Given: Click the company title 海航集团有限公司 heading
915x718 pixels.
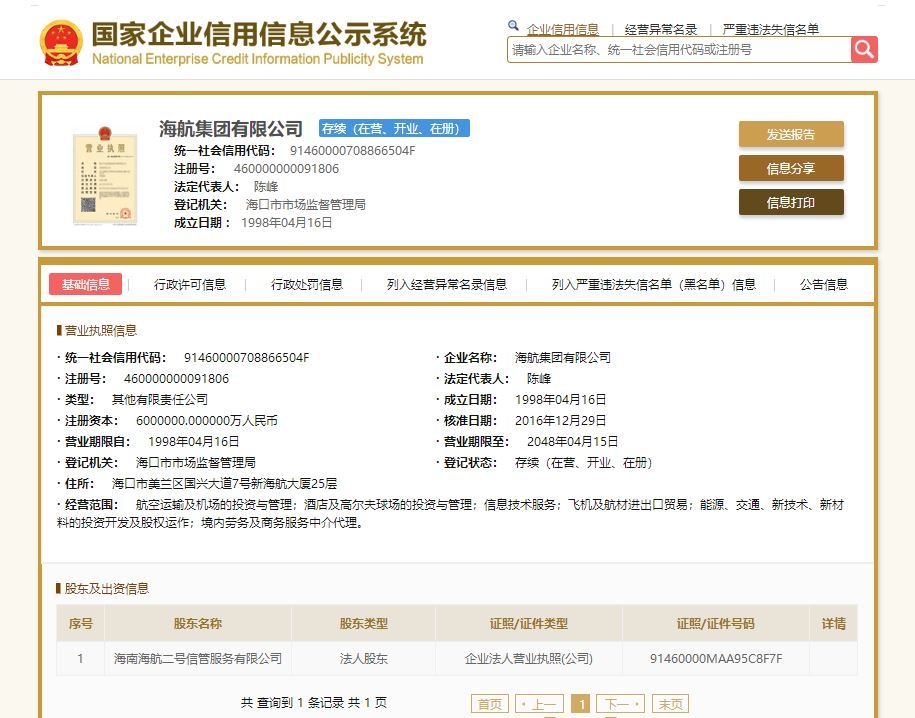Looking at the screenshot, I should (231, 128).
